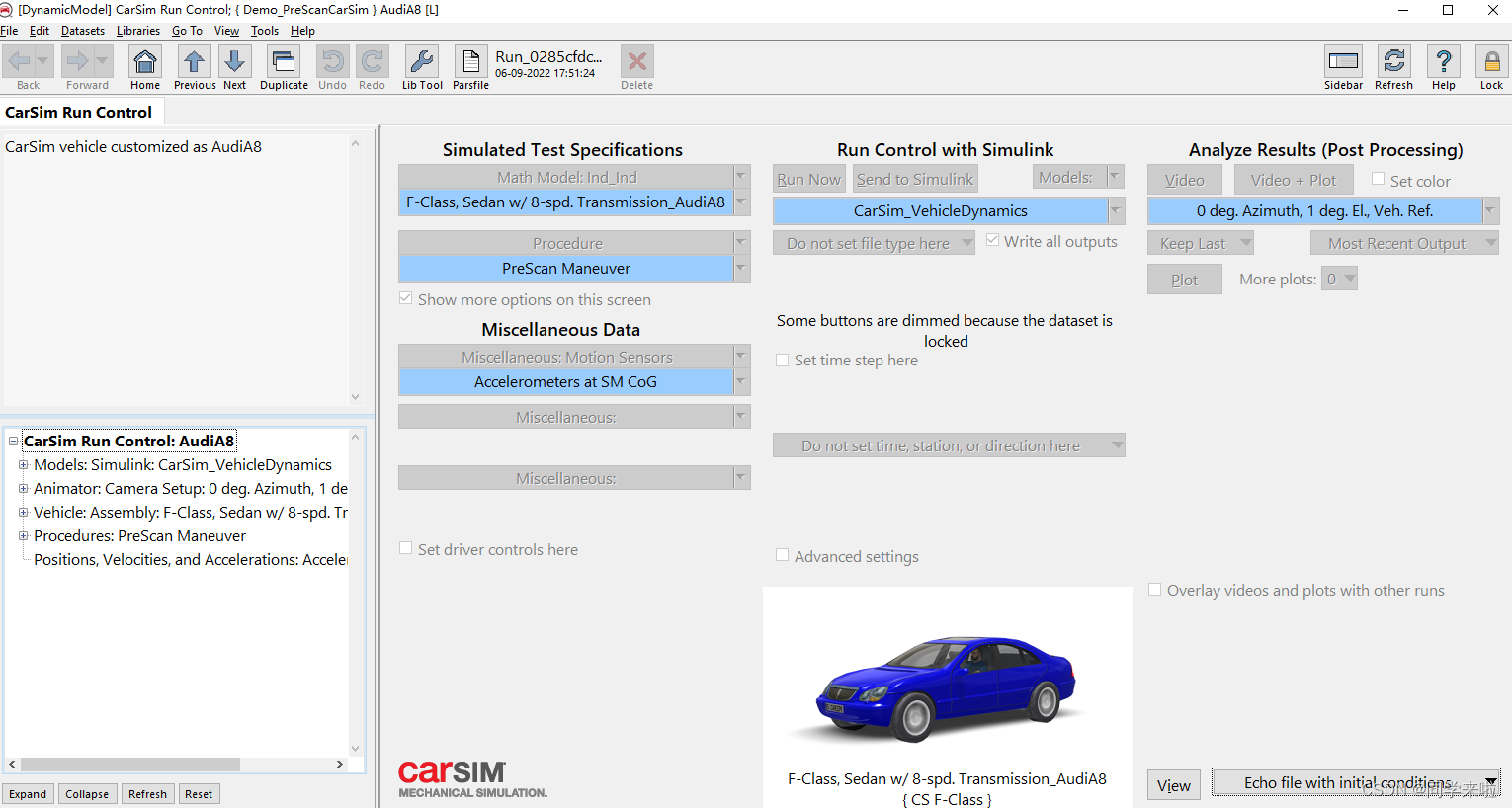Click the Undo icon
The height and width of the screenshot is (808, 1512).
333,62
